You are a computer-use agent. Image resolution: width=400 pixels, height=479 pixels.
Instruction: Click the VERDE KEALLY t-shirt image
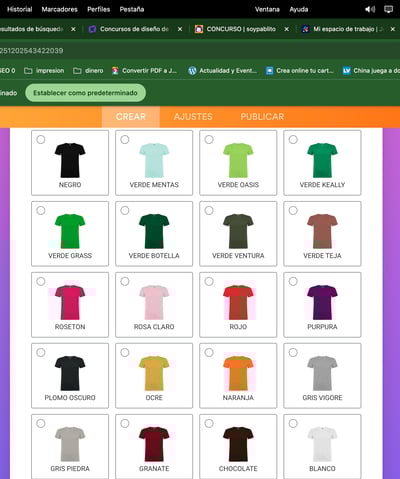tap(322, 160)
